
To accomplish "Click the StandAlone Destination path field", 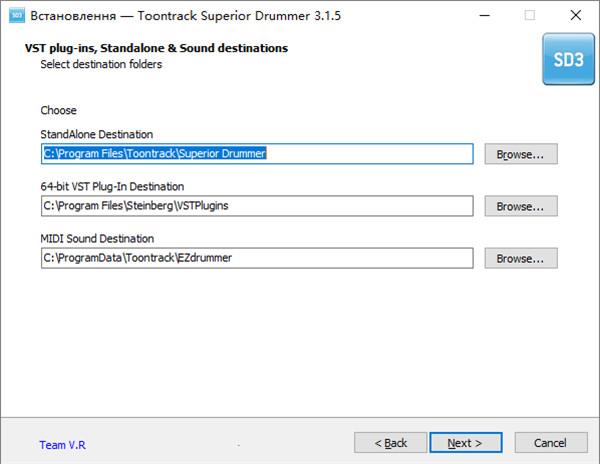I will tap(257, 154).
